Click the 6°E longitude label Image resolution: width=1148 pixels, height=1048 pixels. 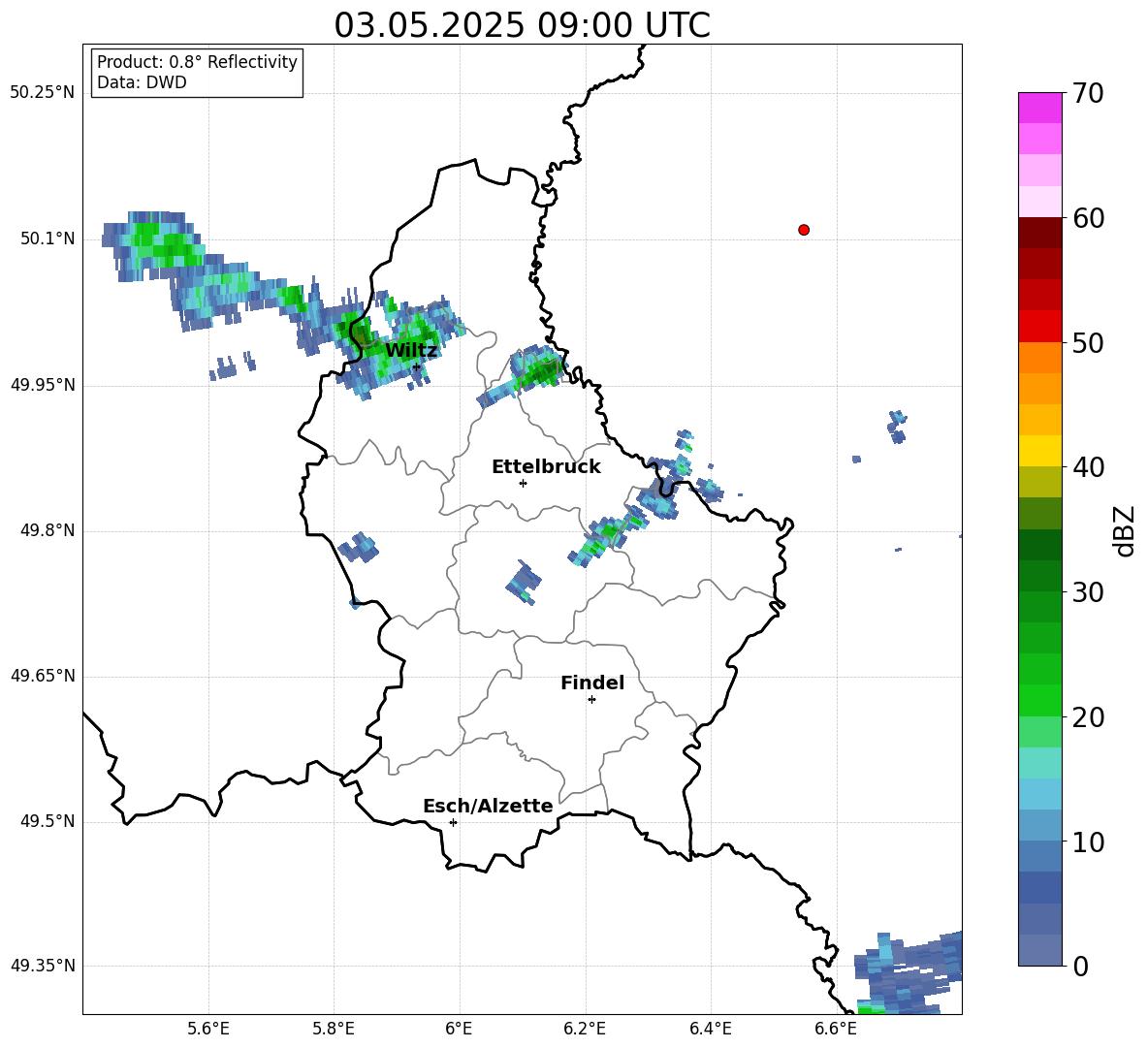[459, 1029]
